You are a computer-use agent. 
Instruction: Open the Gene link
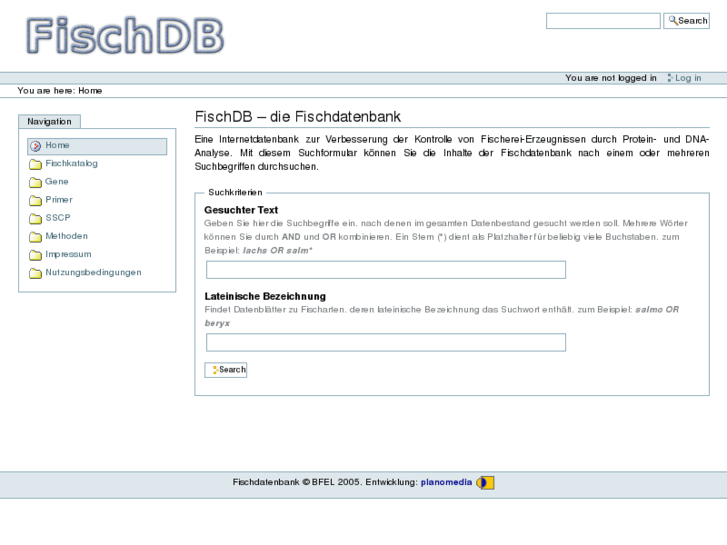(x=57, y=181)
